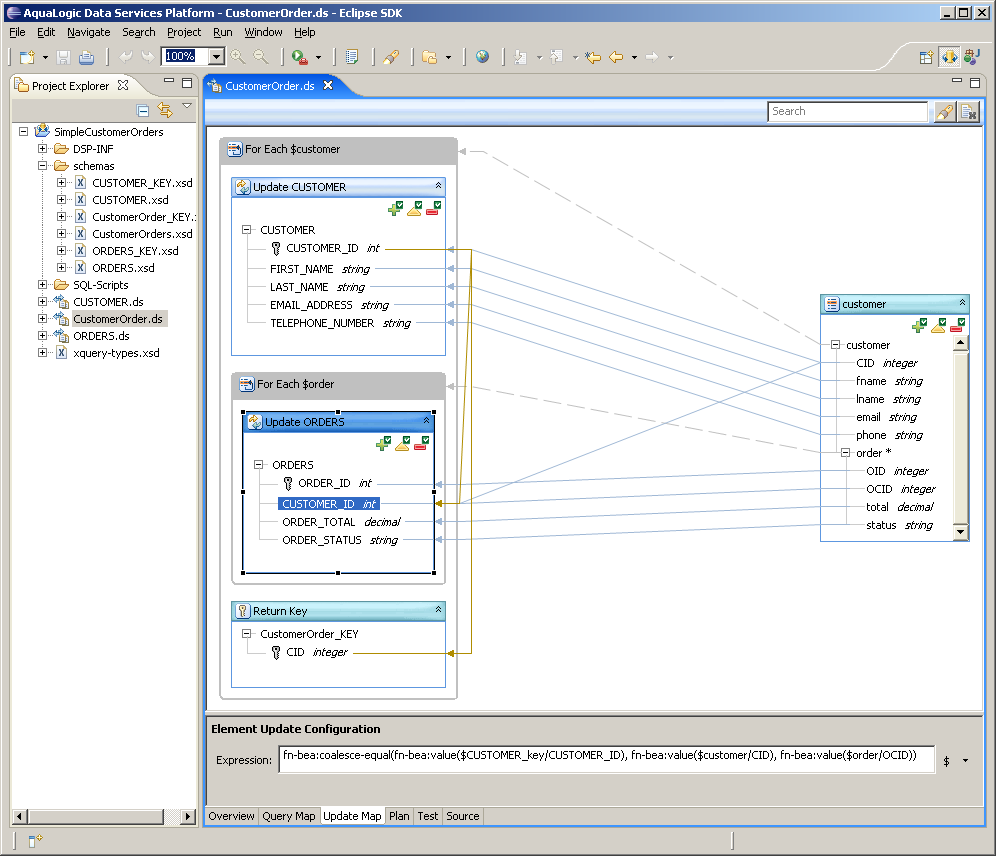
Task: Click delete icon in customer source block
Action: point(957,326)
